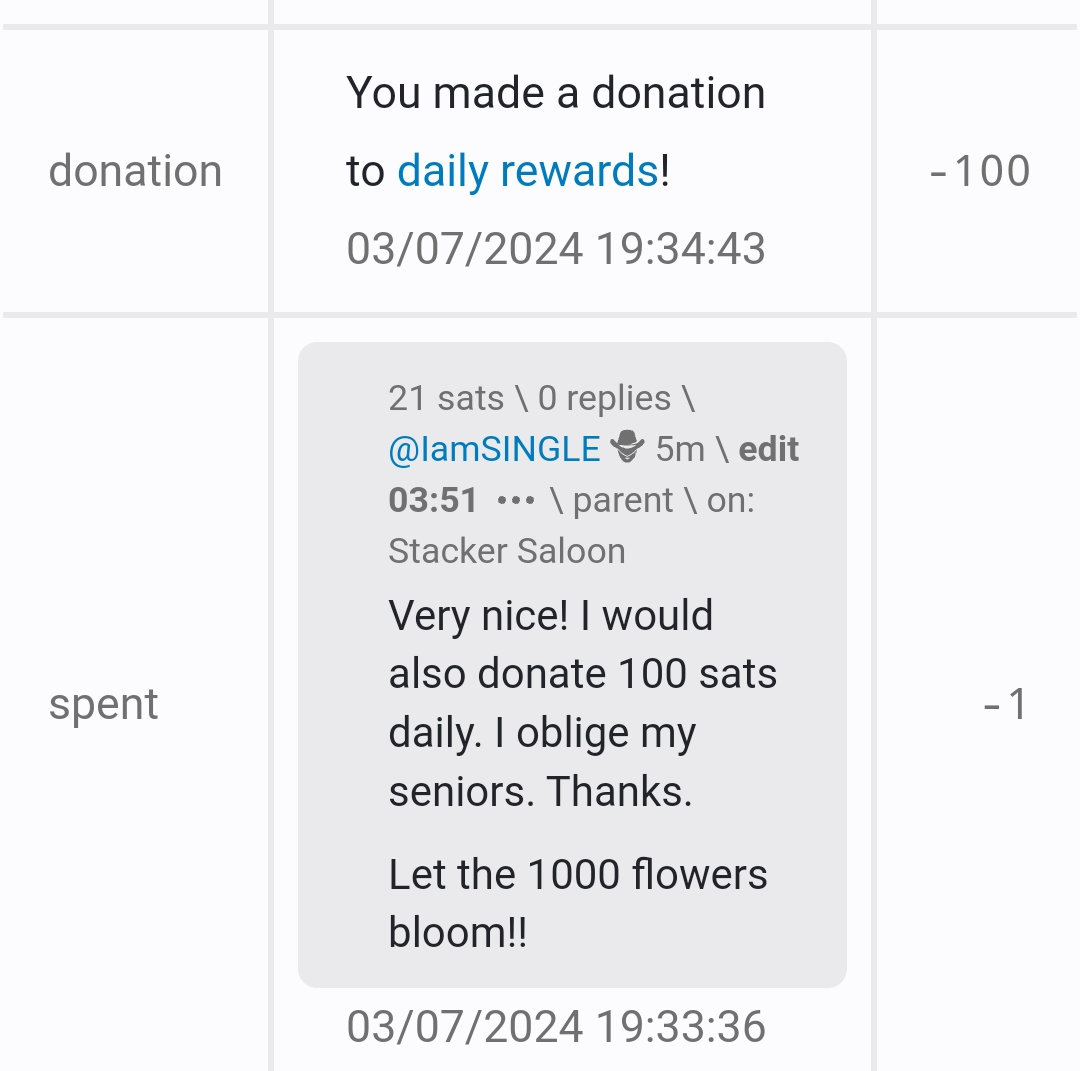Viewport: 1080px width, 1071px height.
Task: Click the 03:51 edit countdown timer
Action: coord(432,500)
